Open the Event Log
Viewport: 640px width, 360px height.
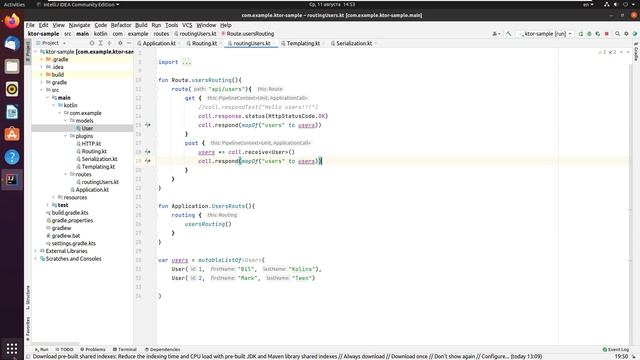[x=616, y=349]
